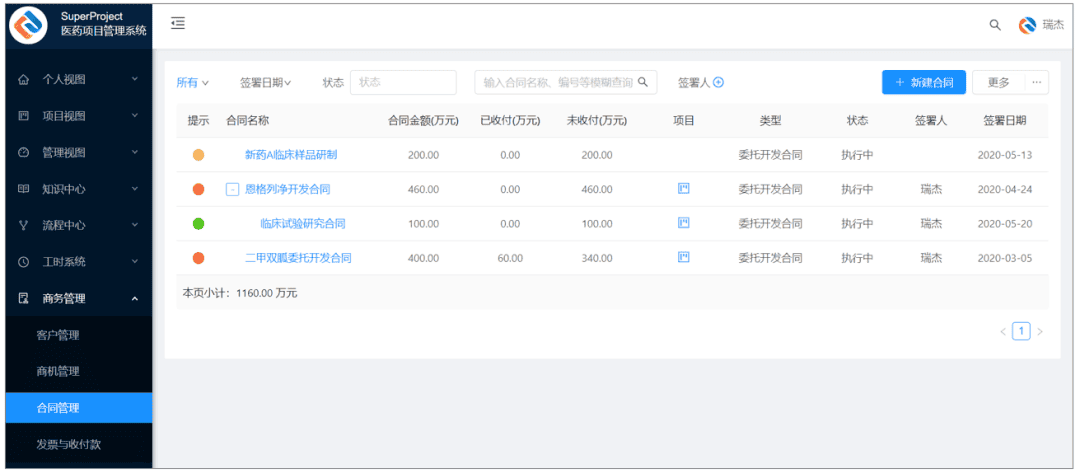Open contract 二甲双胍委托开发合同

click(x=298, y=258)
